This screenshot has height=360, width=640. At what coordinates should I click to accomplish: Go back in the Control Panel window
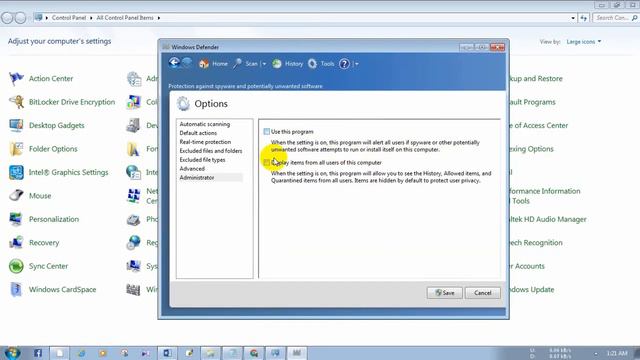tap(7, 18)
